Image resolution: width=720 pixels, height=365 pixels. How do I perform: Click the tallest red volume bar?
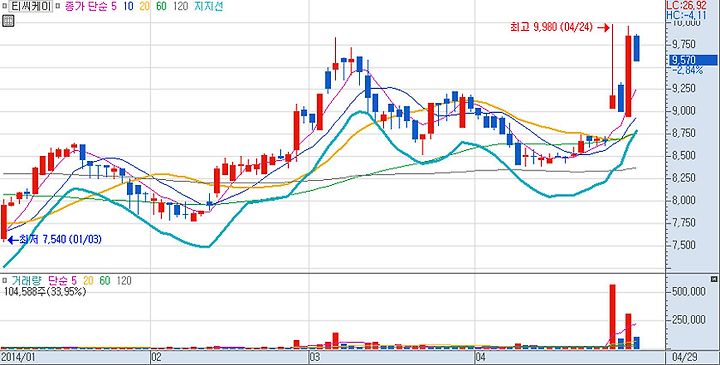(x=612, y=317)
